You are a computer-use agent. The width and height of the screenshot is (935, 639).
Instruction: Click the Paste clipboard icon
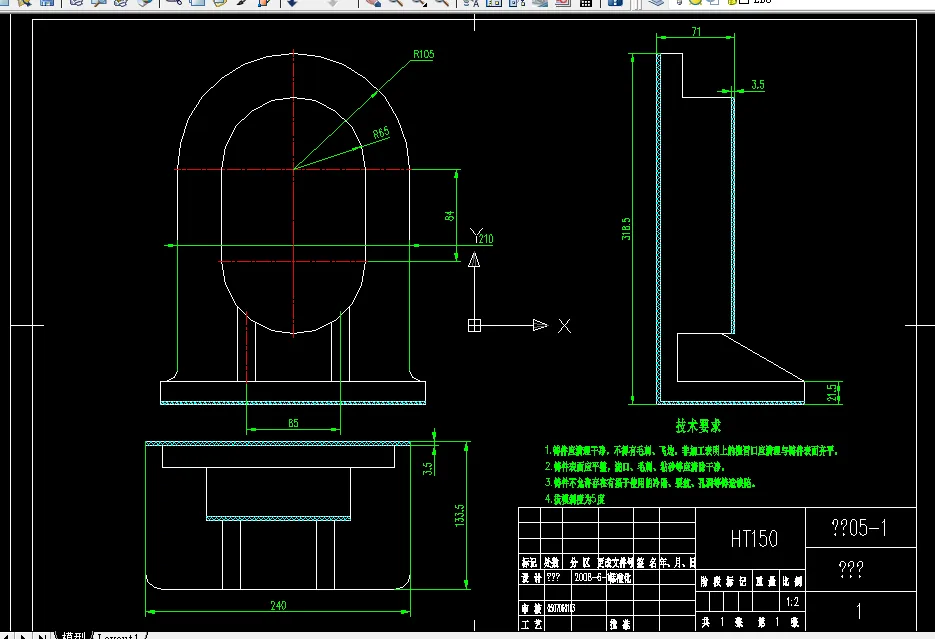click(219, 3)
